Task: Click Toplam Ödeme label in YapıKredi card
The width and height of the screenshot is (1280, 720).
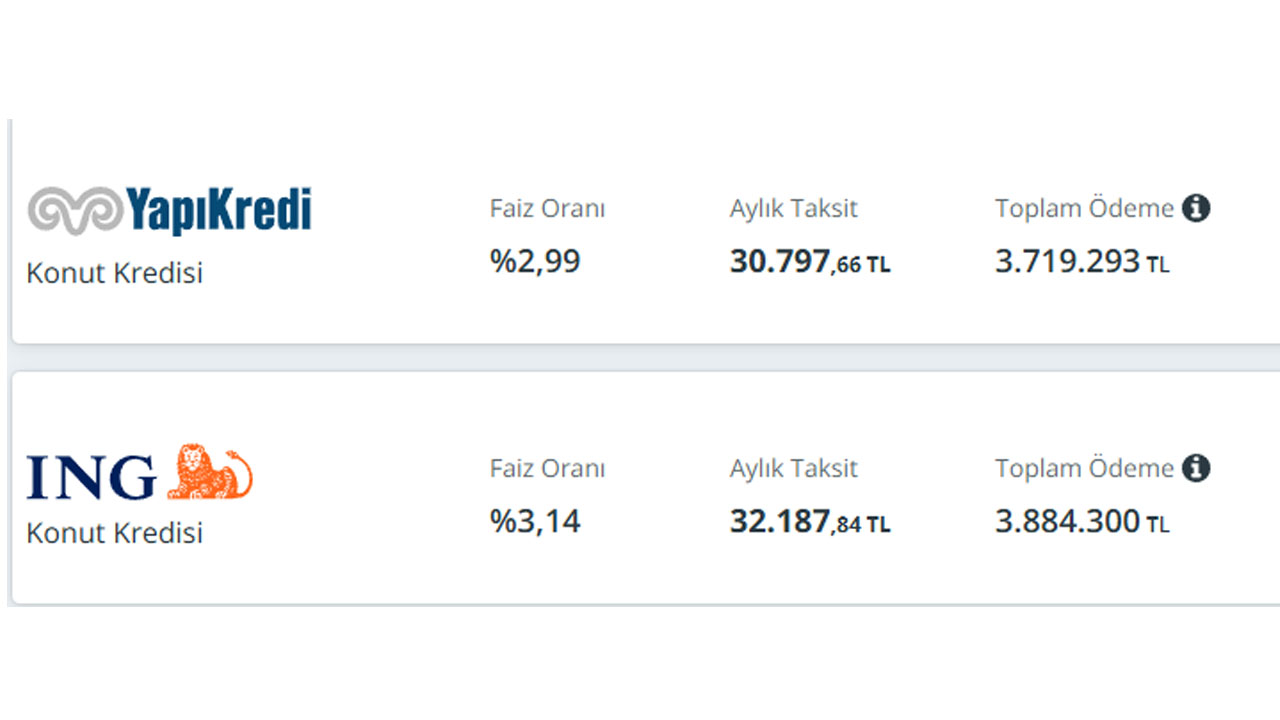Action: (x=1084, y=209)
